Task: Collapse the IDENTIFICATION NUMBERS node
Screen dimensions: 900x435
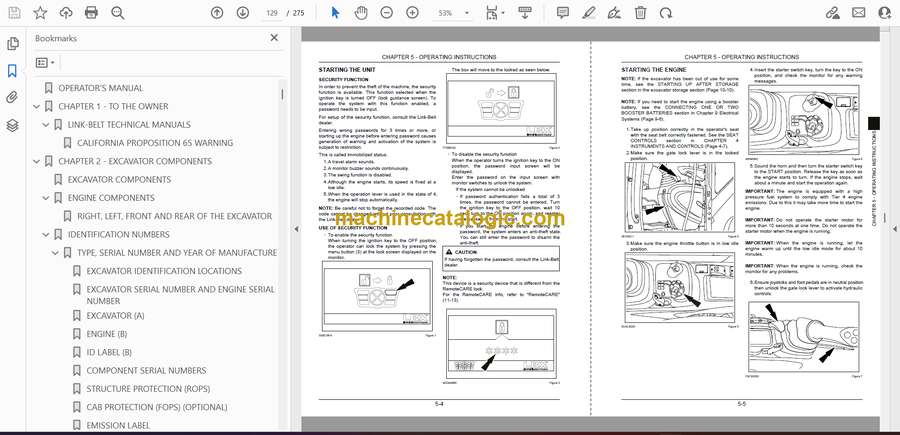Action: [x=46, y=235]
